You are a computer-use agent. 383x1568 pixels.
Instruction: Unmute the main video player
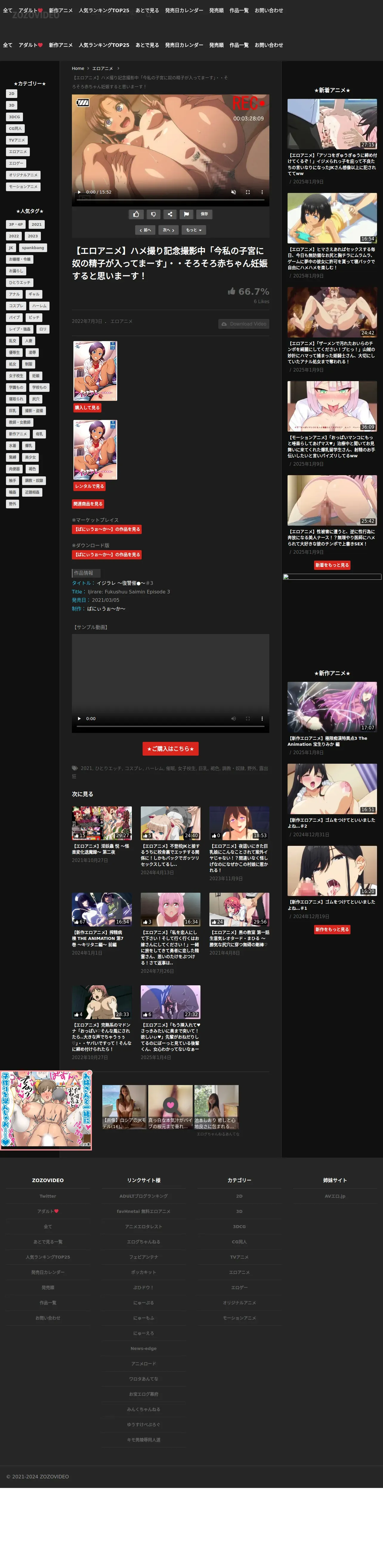(233, 192)
